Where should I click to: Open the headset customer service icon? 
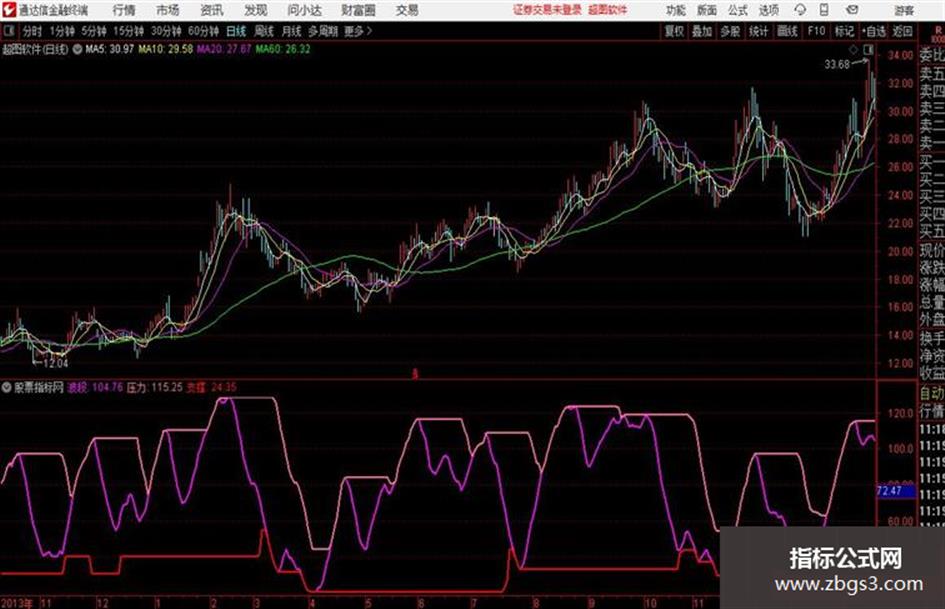click(800, 10)
